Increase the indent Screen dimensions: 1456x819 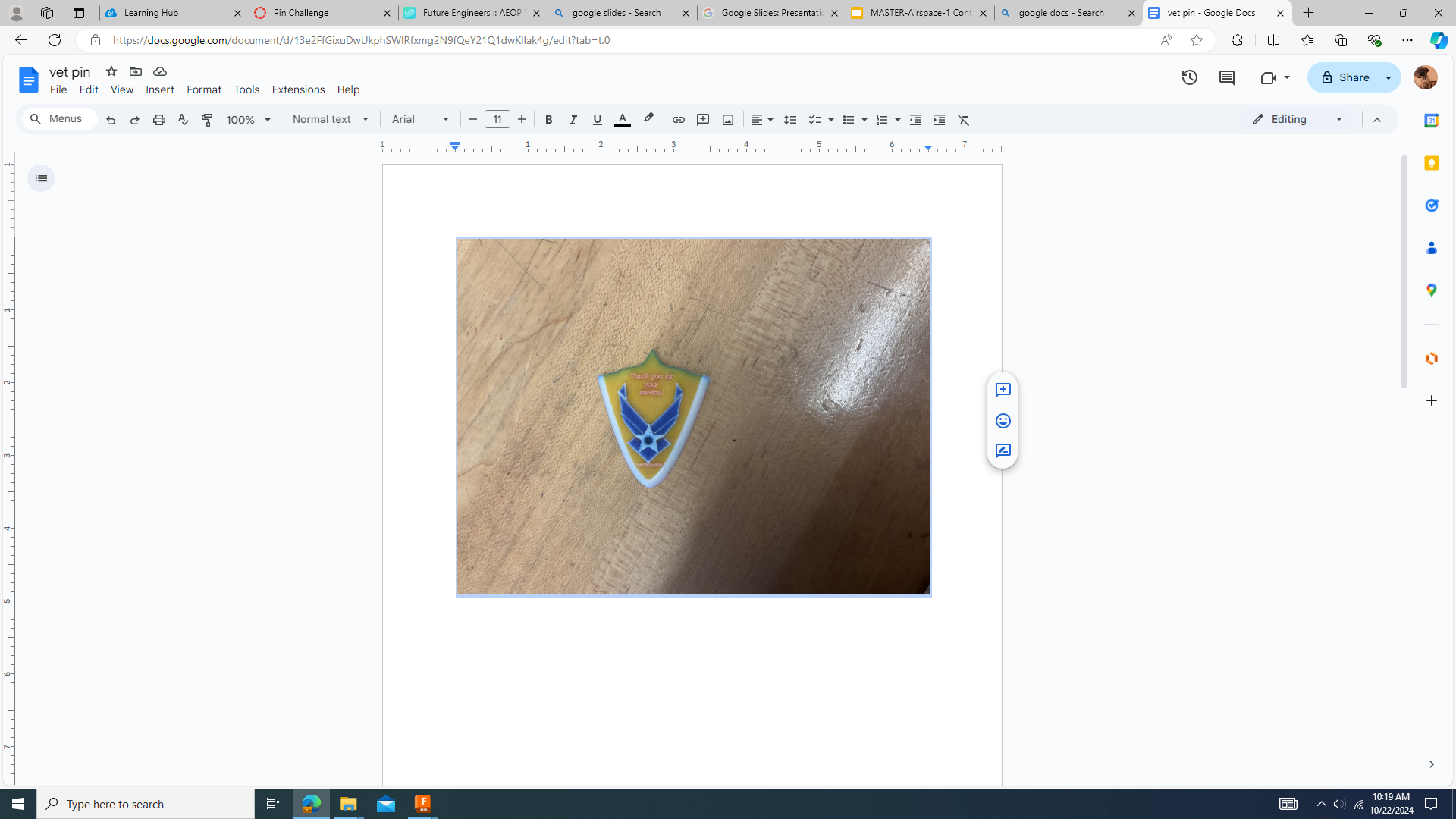tap(940, 120)
